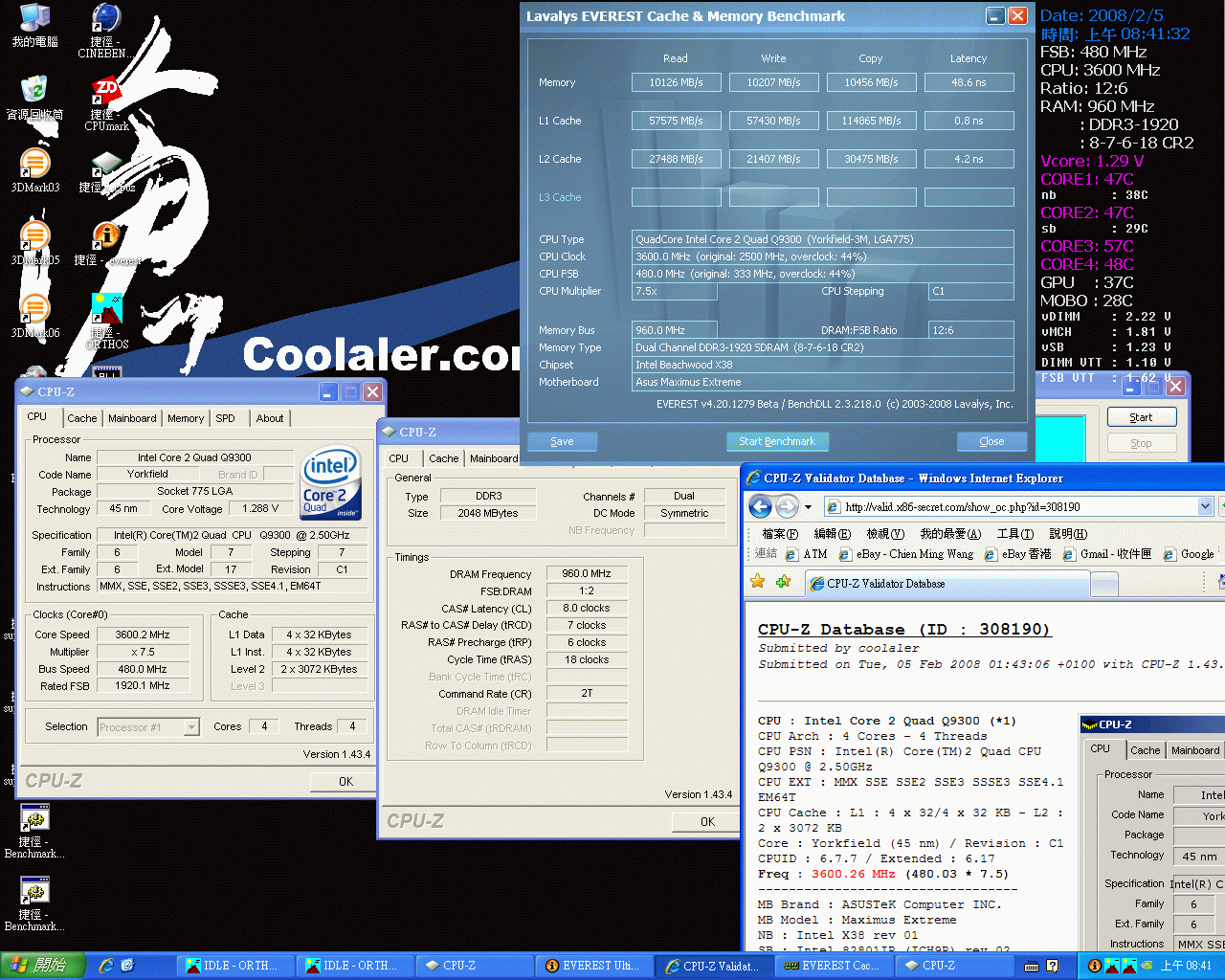Image resolution: width=1225 pixels, height=980 pixels.
Task: Click the Add to Favorites plus-star icon
Action: 783,581
